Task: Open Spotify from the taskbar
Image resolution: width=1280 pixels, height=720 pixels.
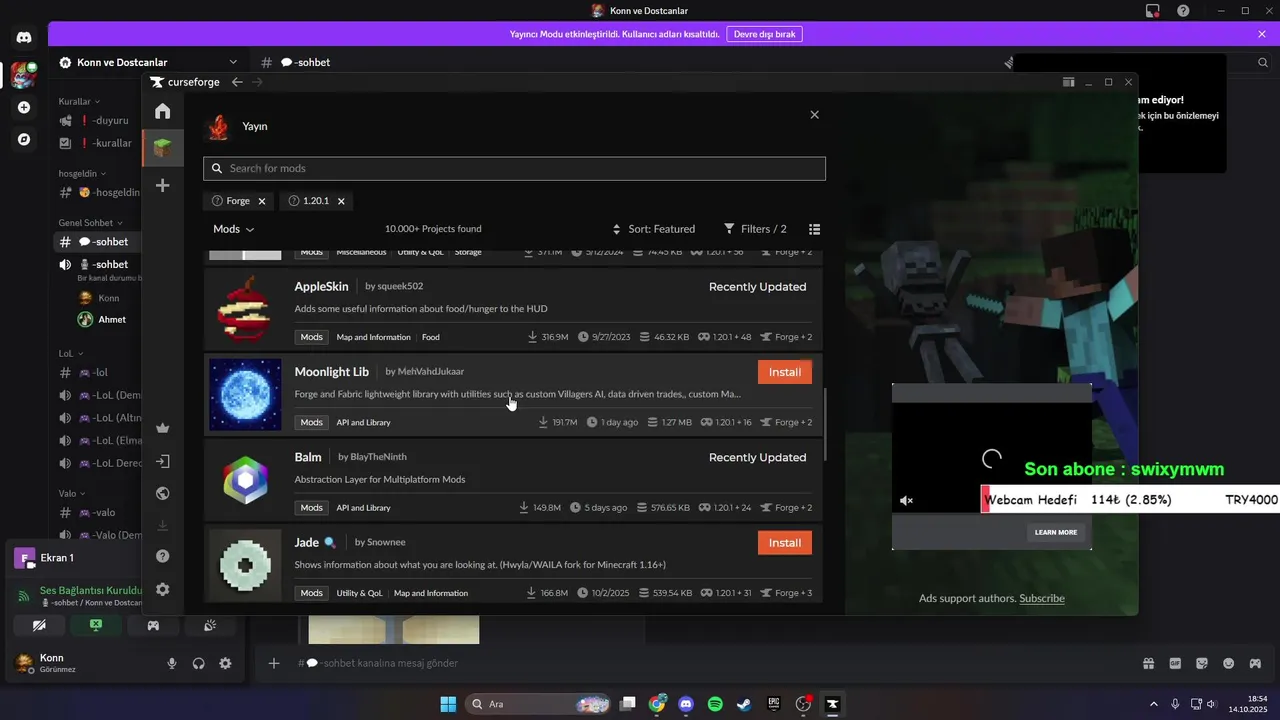Action: tap(715, 704)
